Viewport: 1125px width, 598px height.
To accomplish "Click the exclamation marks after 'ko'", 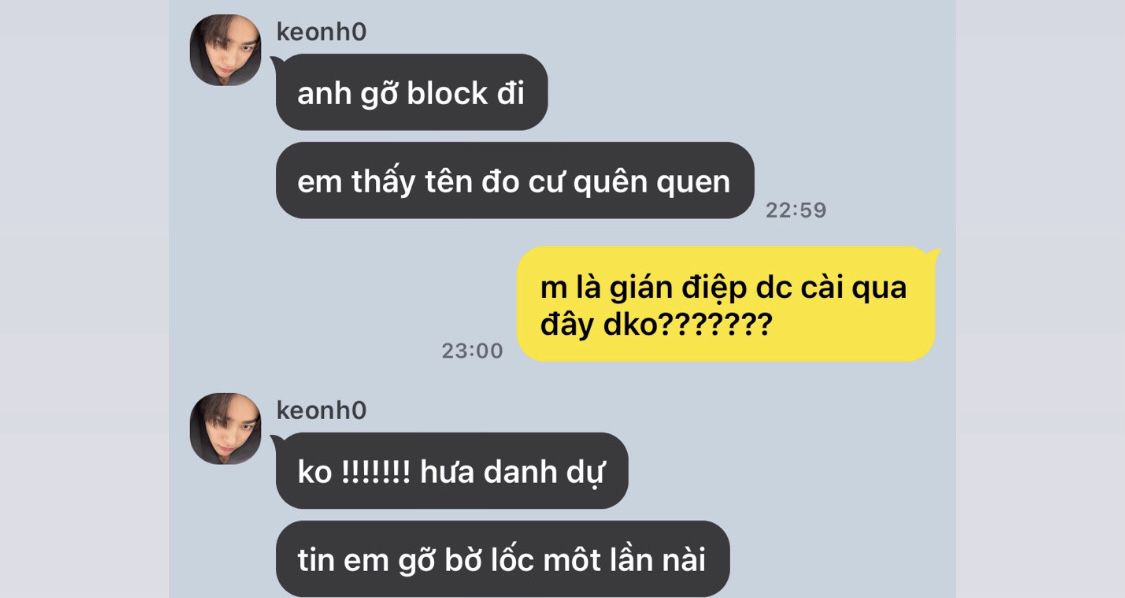I will [375, 472].
